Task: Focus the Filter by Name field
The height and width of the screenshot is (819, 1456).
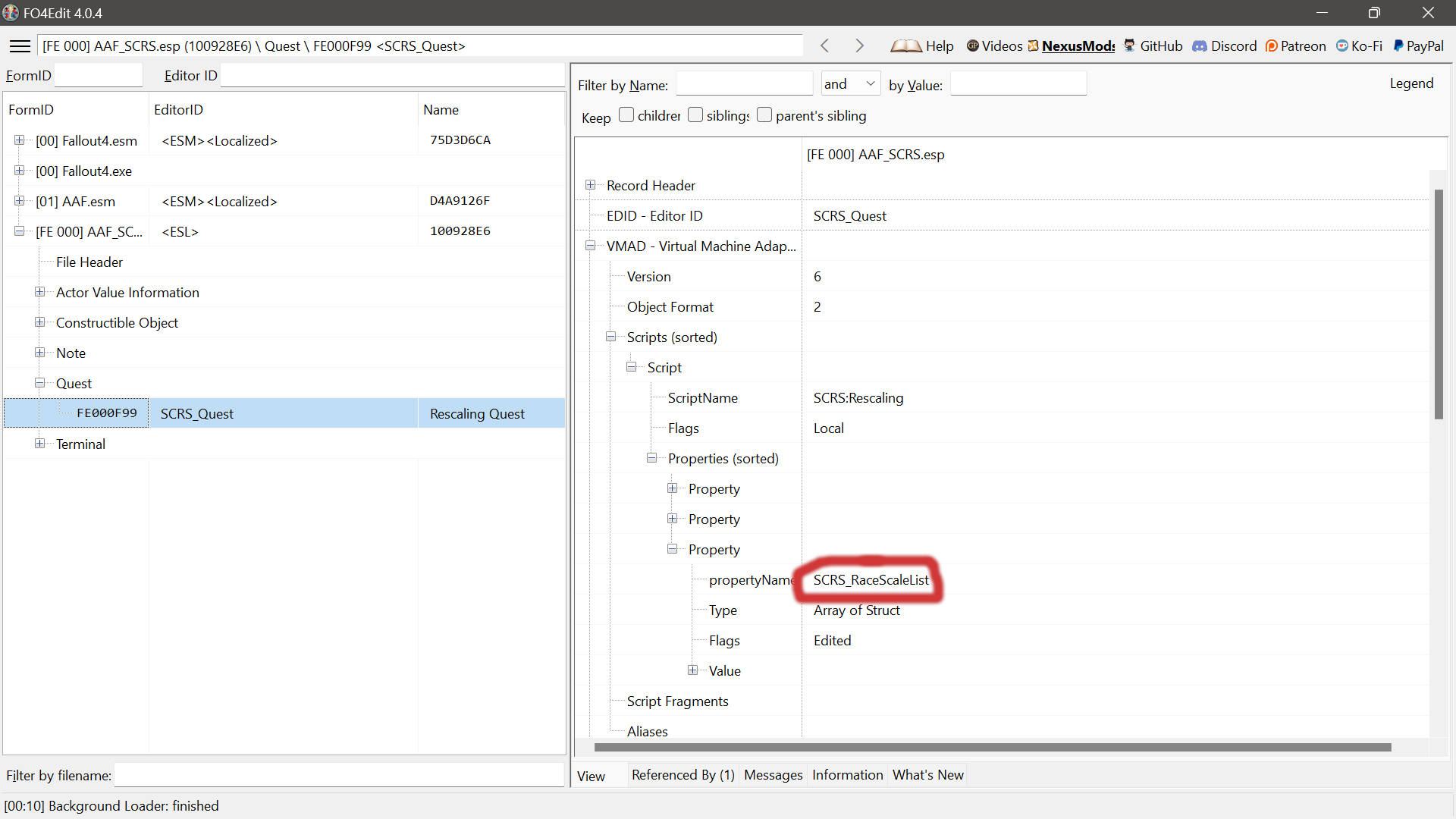Action: (x=744, y=83)
